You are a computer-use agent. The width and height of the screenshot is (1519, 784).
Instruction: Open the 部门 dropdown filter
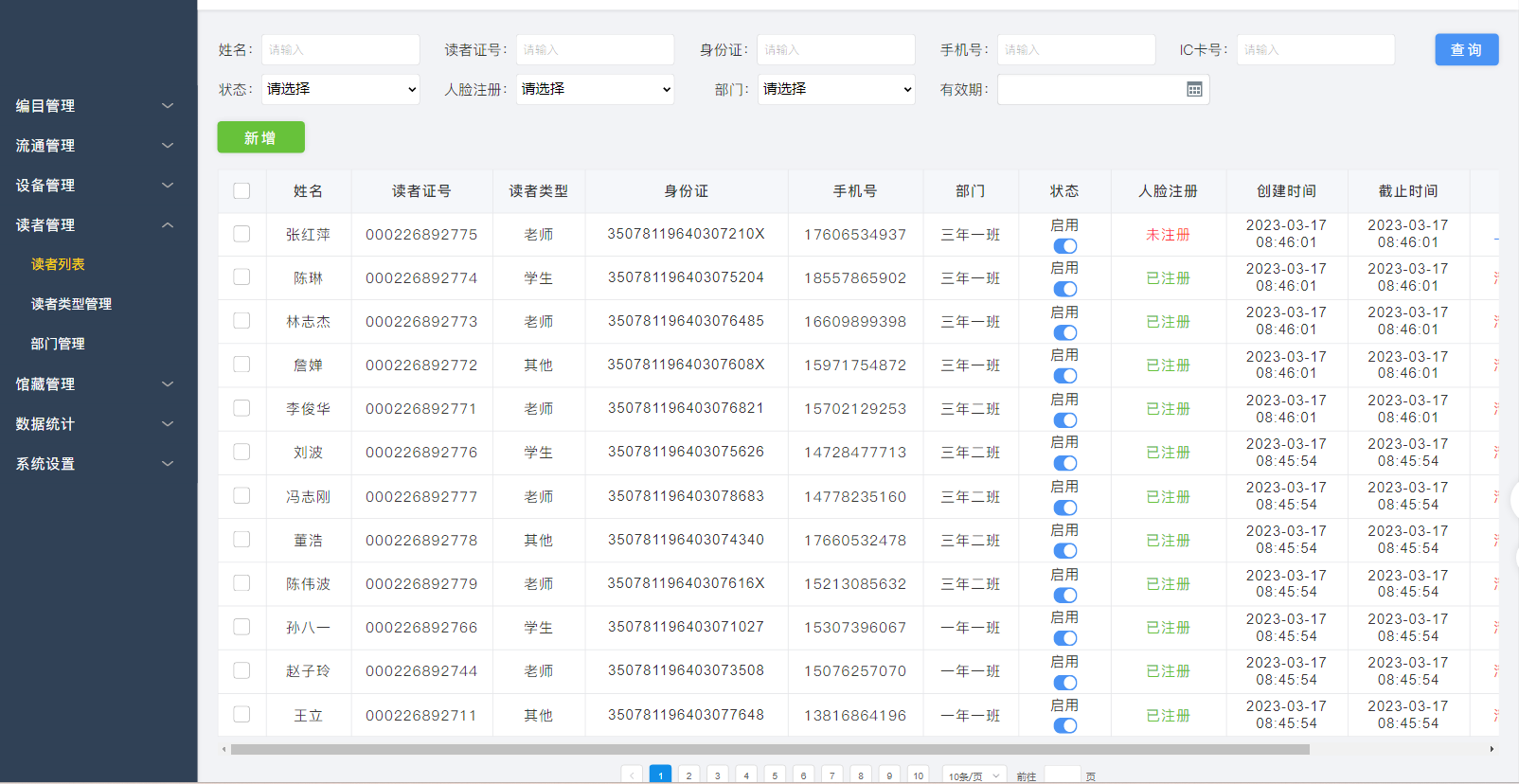coord(836,89)
